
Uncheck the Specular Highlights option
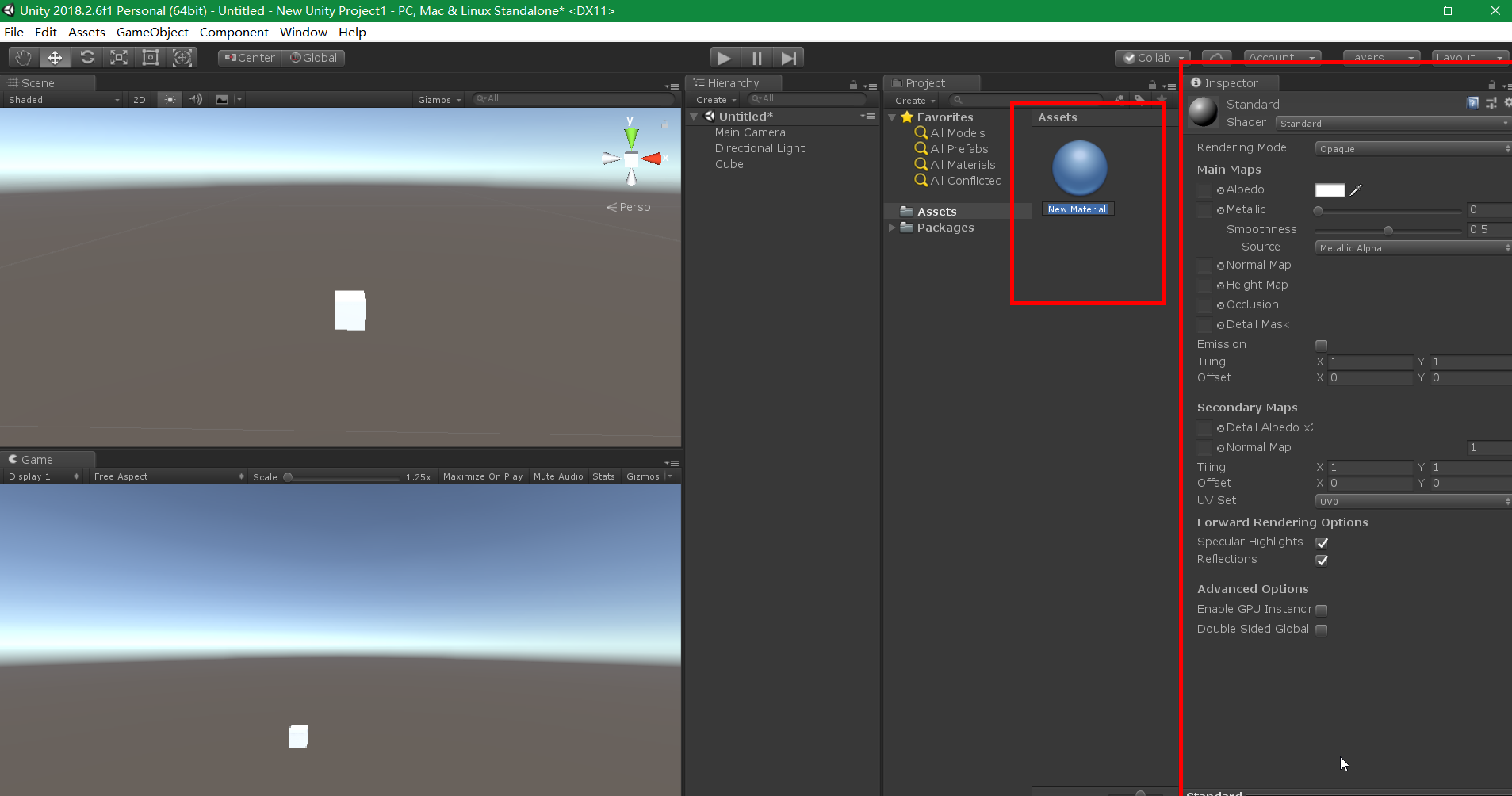click(1321, 542)
